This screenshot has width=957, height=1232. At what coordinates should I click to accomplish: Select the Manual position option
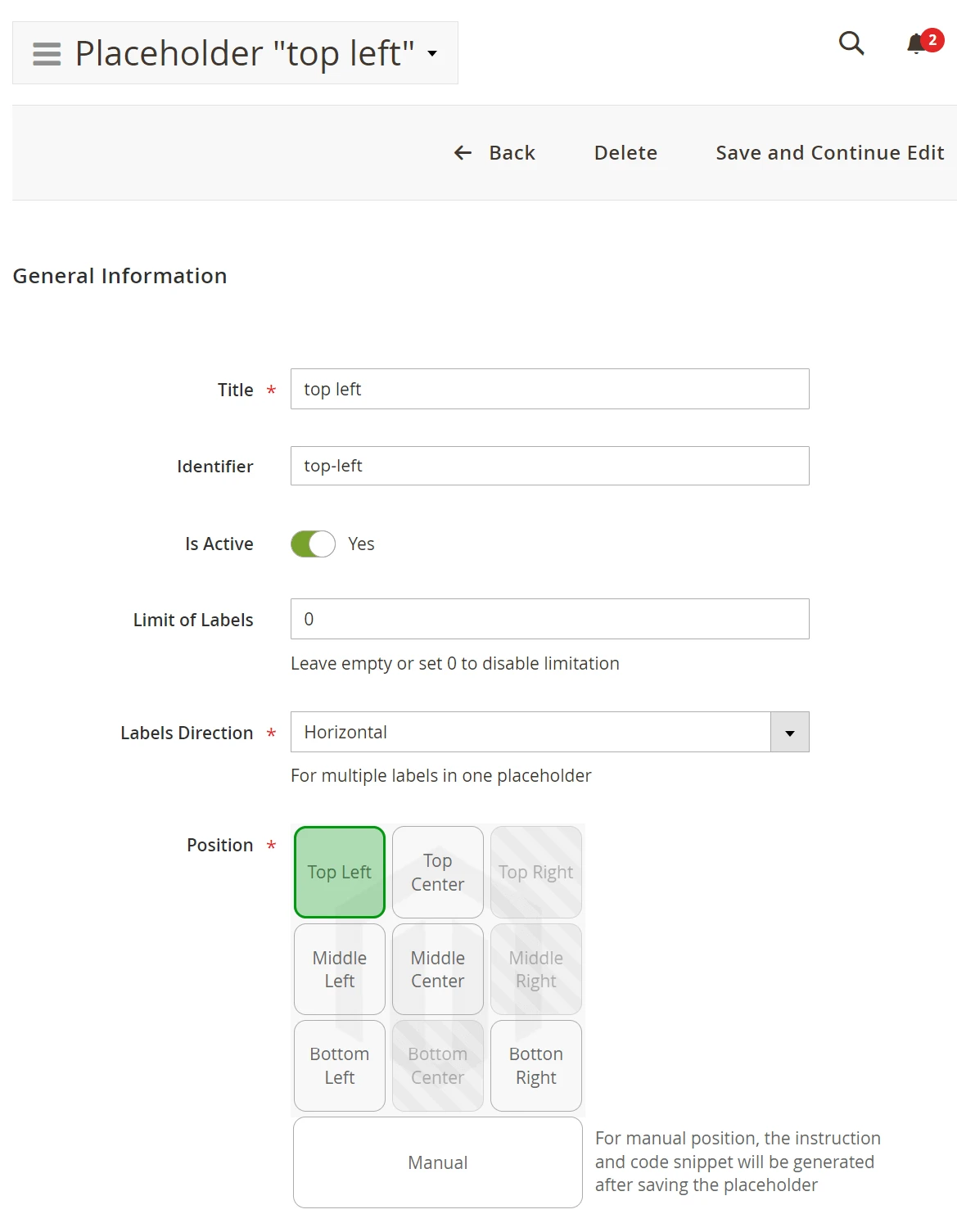(438, 1162)
